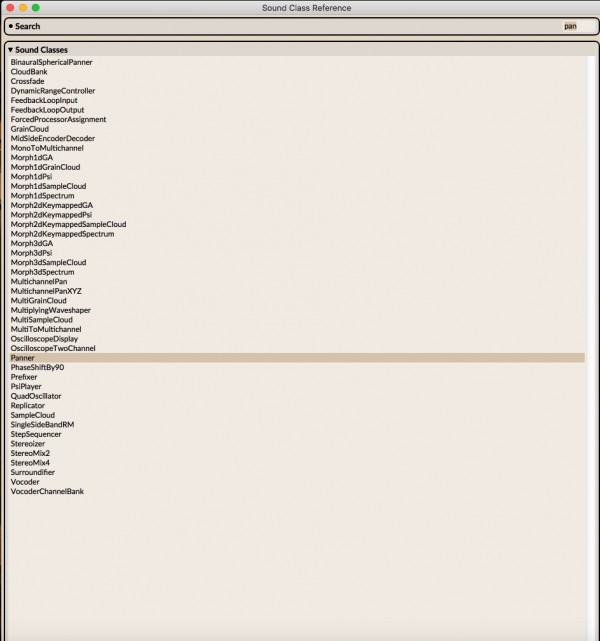This screenshot has height=641, width=600.
Task: Open DynamicRangeController entry
Action: 53,91
